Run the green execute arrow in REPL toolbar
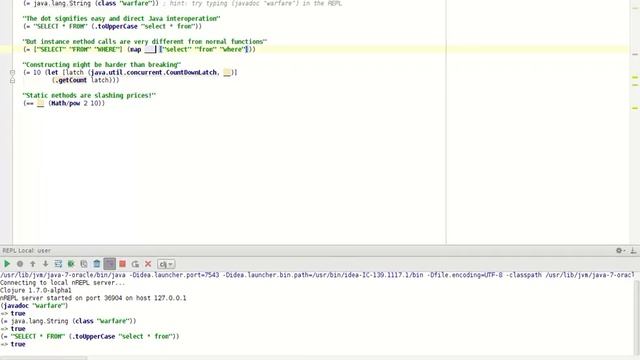 click(x=7, y=264)
